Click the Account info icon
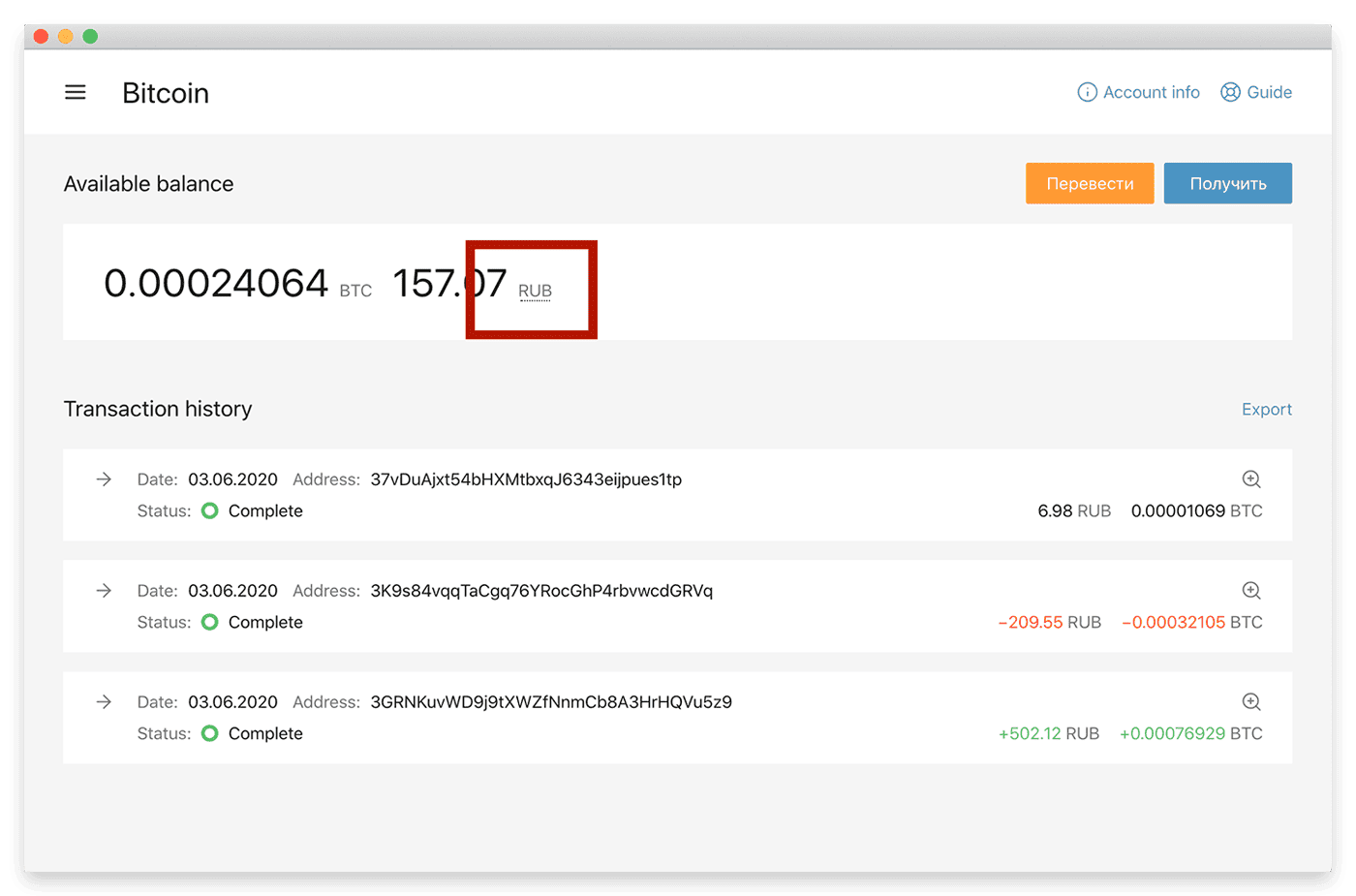 coord(1088,92)
